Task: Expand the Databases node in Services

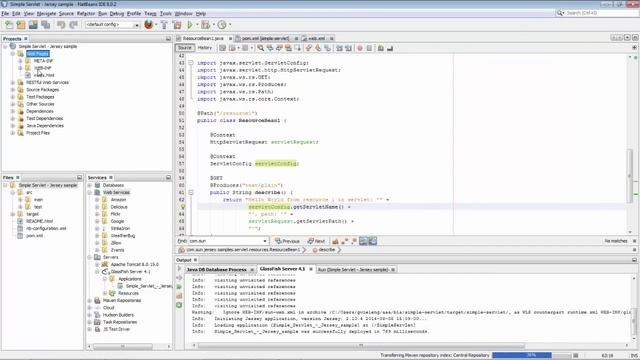Action: 90,185
